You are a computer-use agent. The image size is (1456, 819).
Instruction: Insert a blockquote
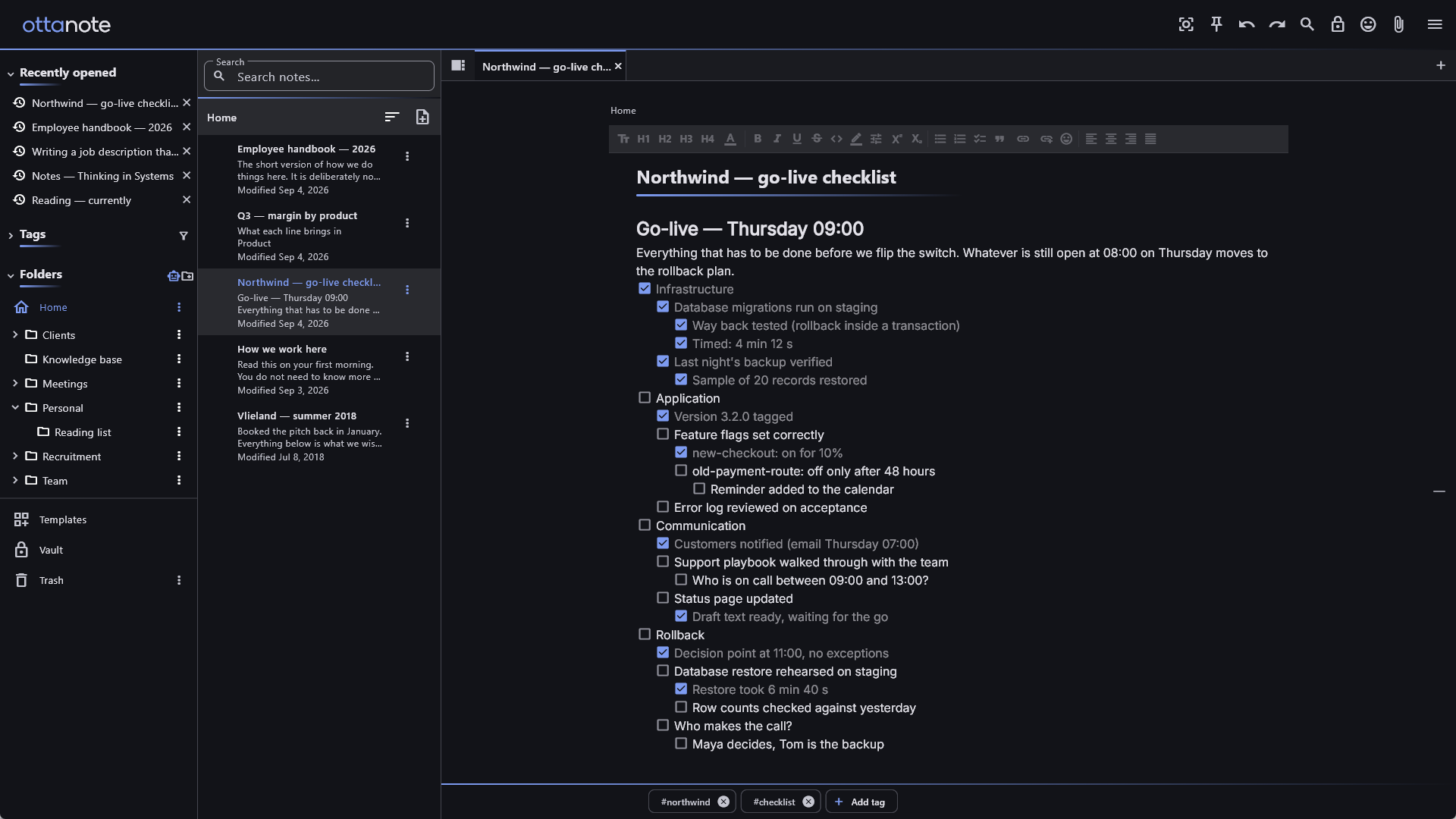point(999,139)
